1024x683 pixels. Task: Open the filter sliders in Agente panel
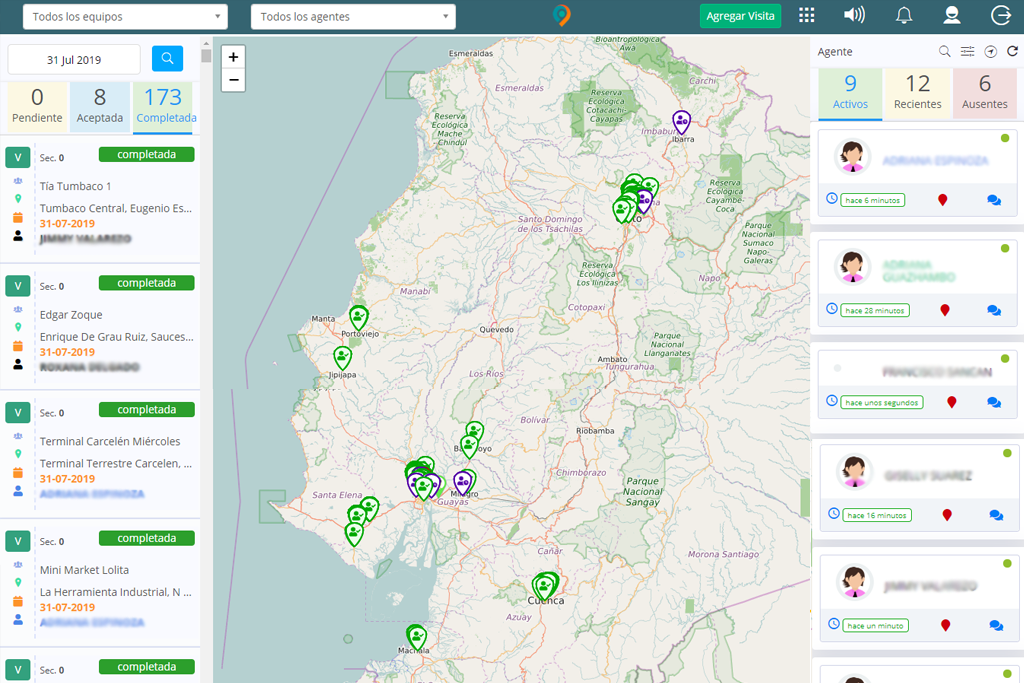click(x=967, y=52)
